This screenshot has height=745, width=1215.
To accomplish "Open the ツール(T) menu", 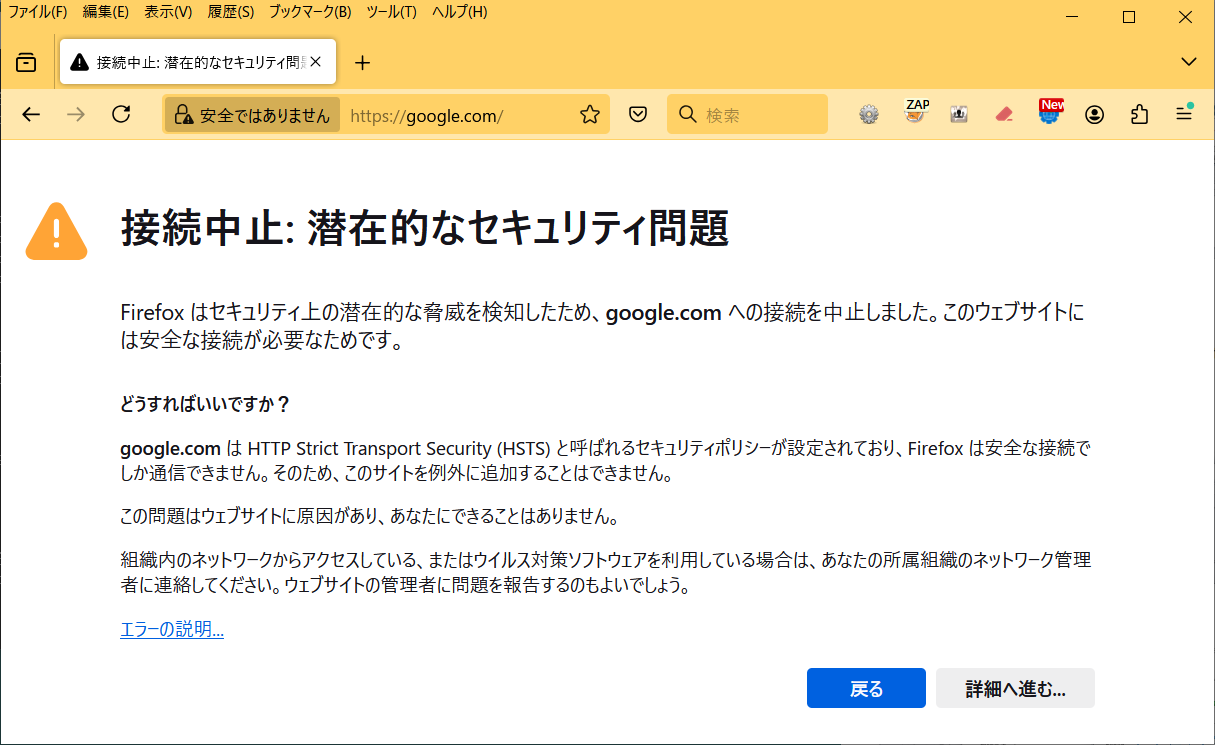I will (392, 12).
